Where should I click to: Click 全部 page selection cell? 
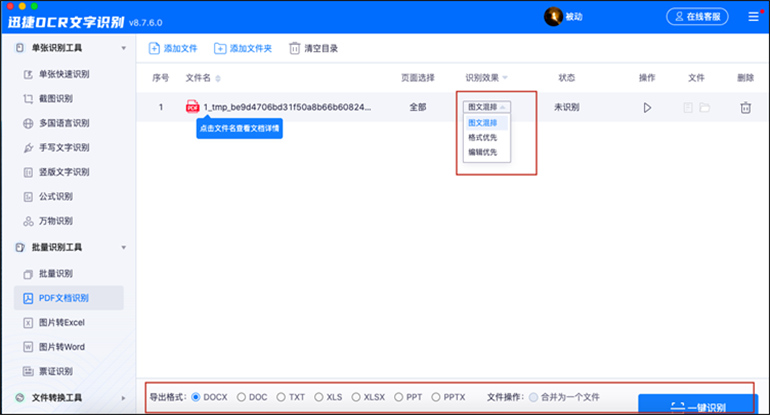click(x=418, y=107)
